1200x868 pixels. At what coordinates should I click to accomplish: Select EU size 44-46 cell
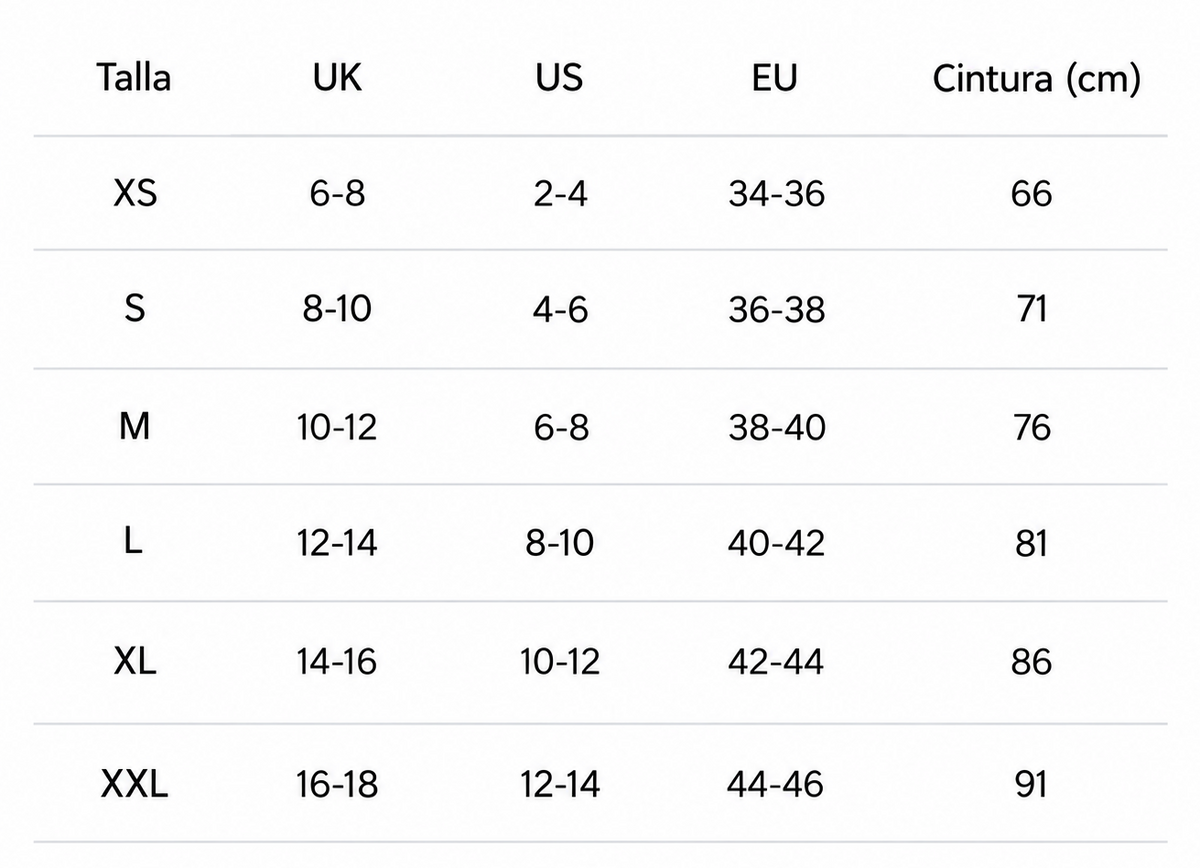click(777, 785)
